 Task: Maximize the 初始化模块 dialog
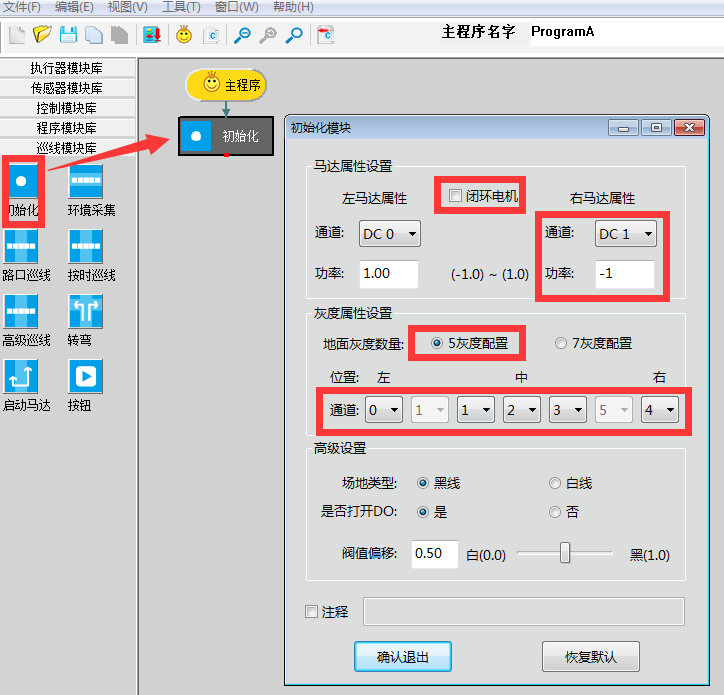point(656,127)
